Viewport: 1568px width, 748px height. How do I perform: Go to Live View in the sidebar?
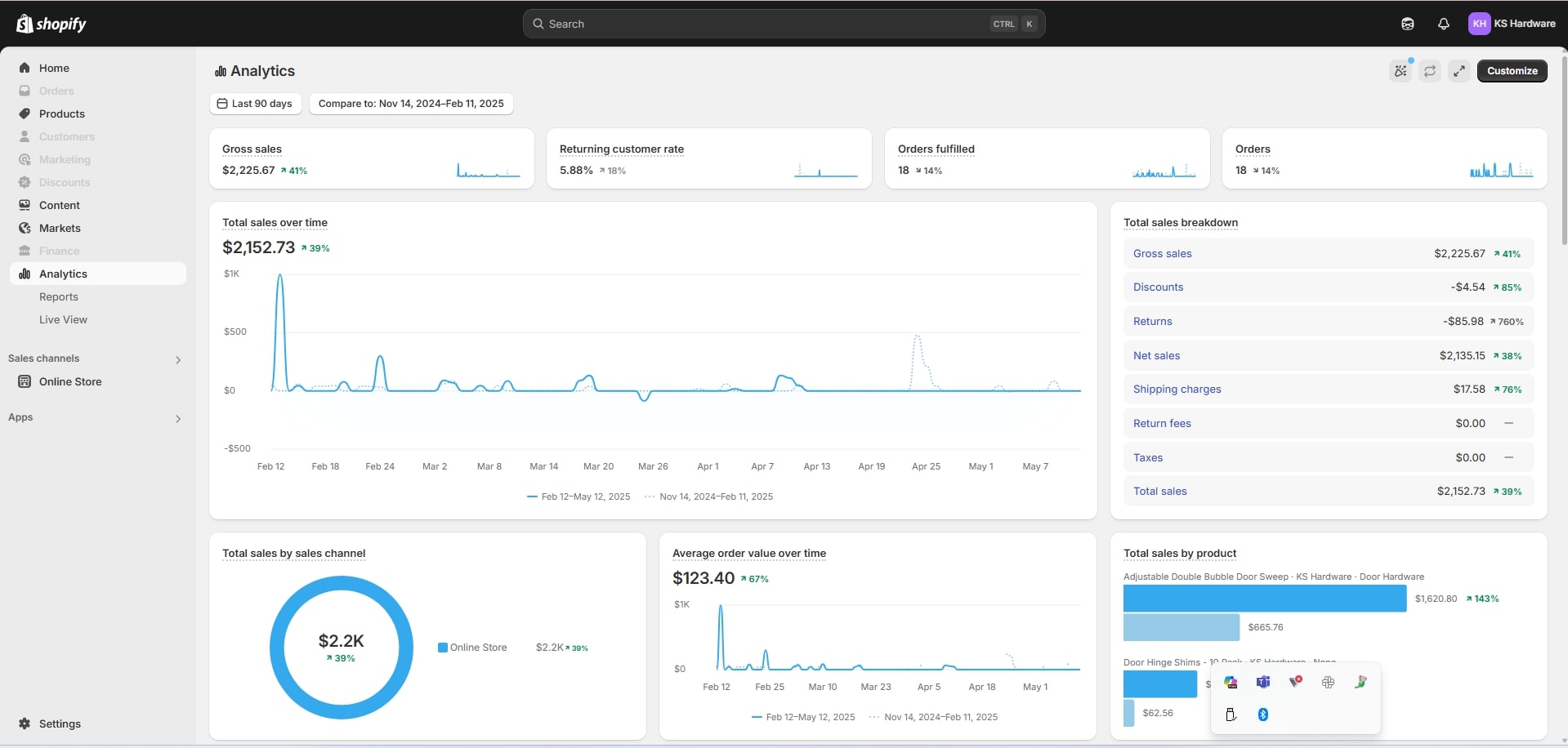point(63,320)
